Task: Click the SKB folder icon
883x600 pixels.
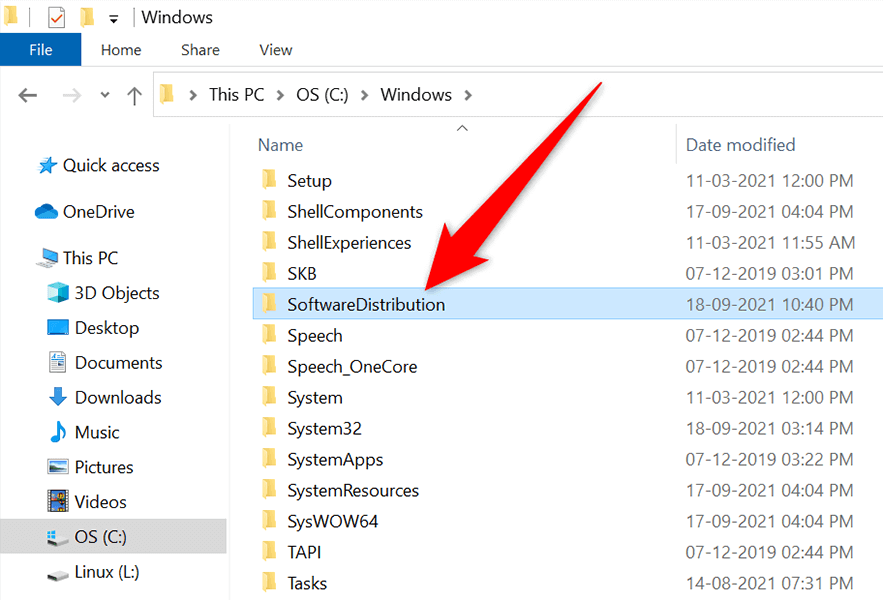Action: point(270,272)
